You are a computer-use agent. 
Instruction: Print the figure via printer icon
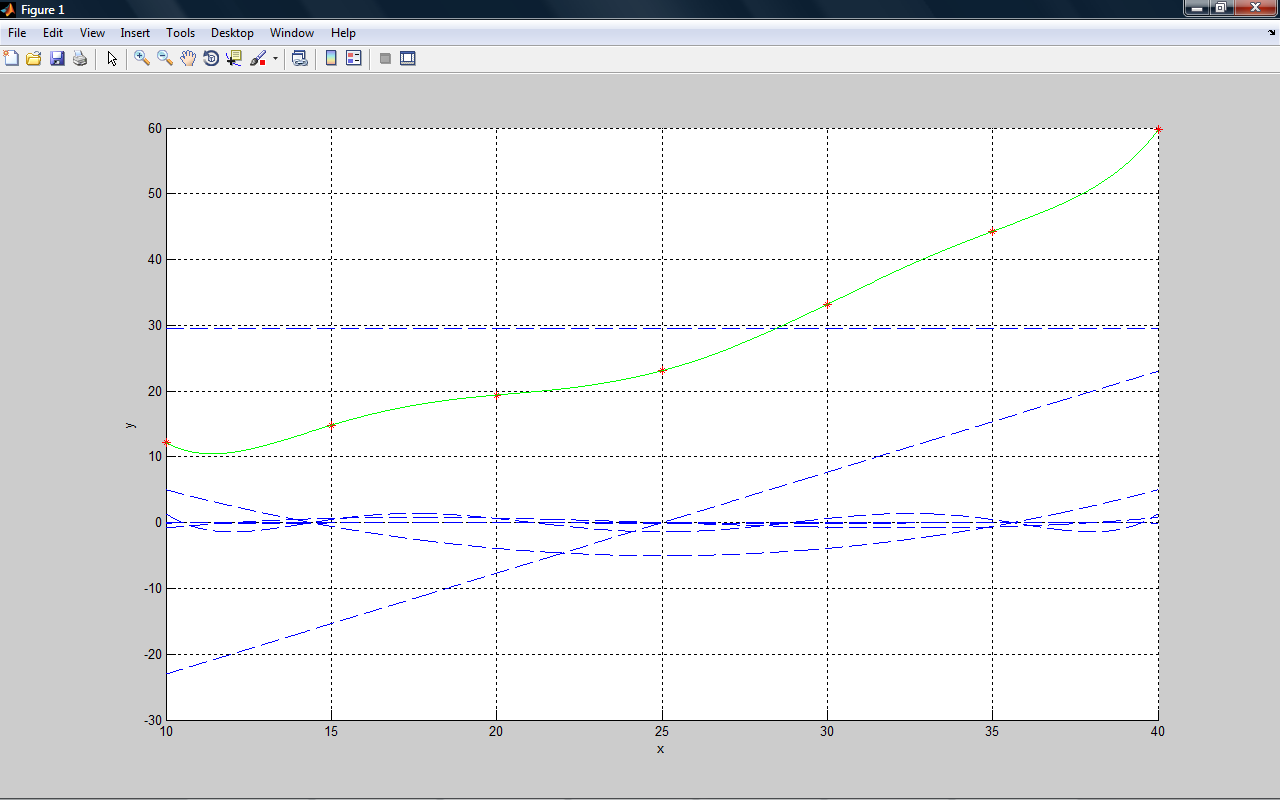tap(80, 59)
